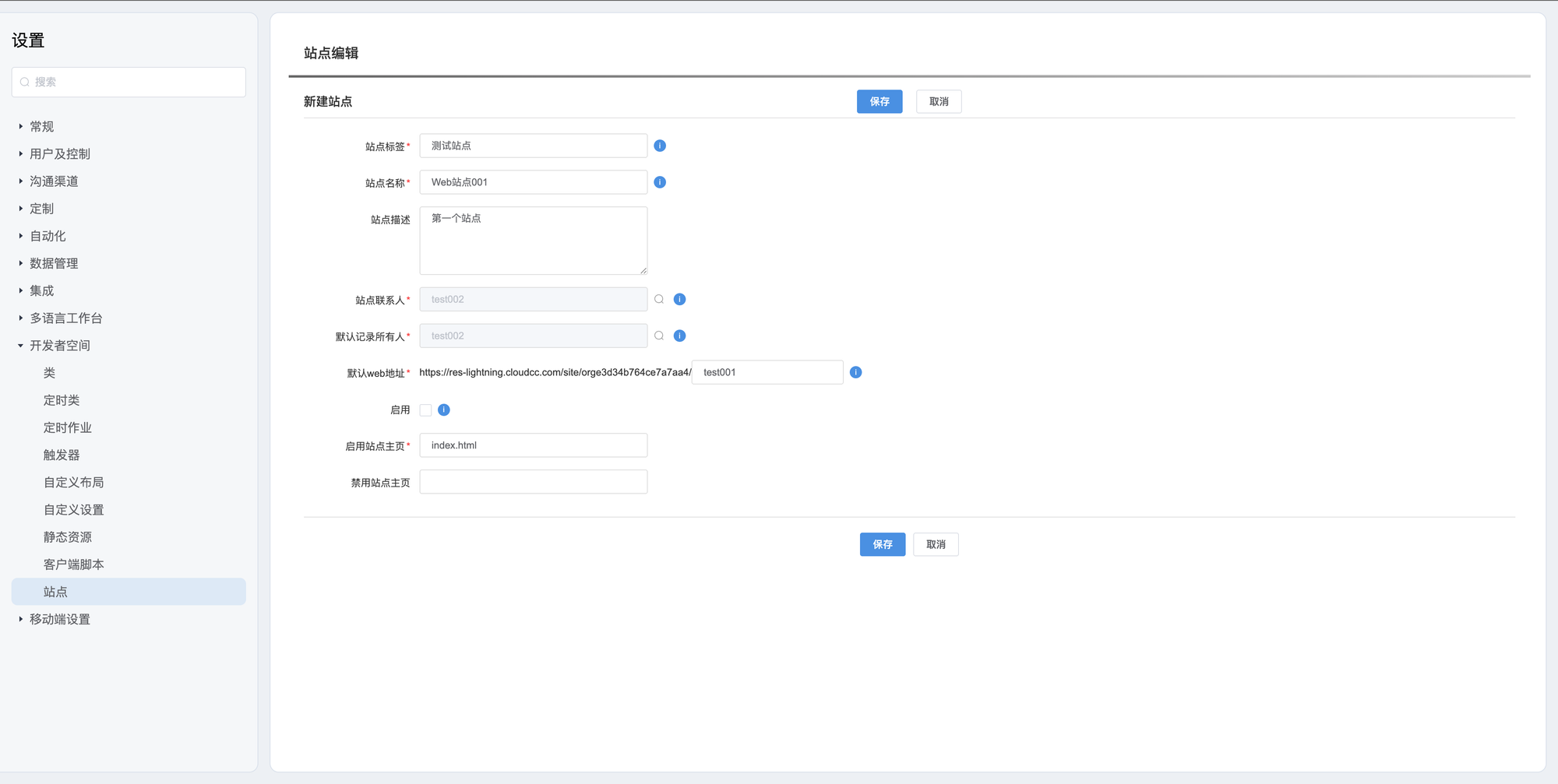Screen dimensions: 1558x784
Task: Expand the 用户及控制 section
Action: pyautogui.click(x=59, y=153)
